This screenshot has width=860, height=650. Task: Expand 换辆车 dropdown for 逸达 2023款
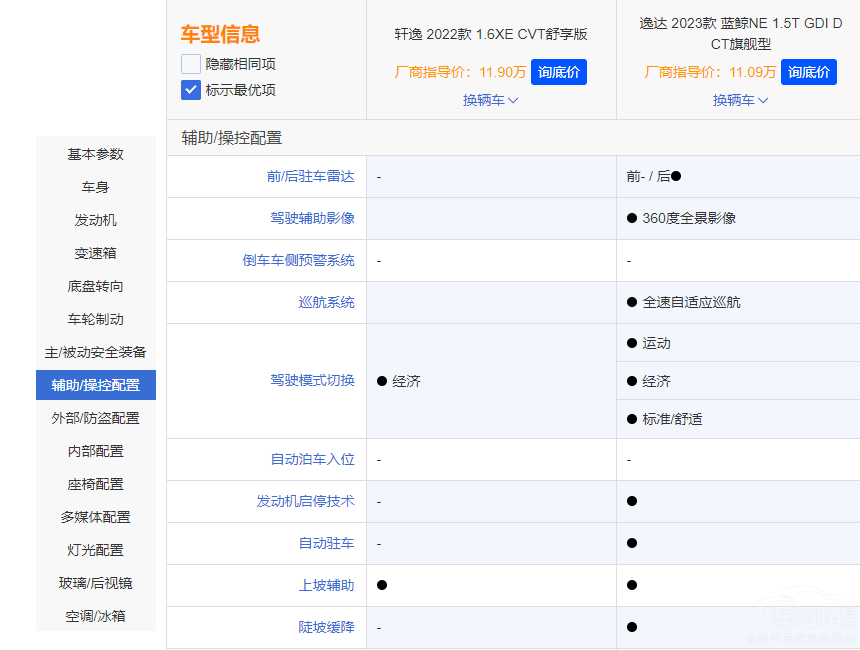pos(740,100)
